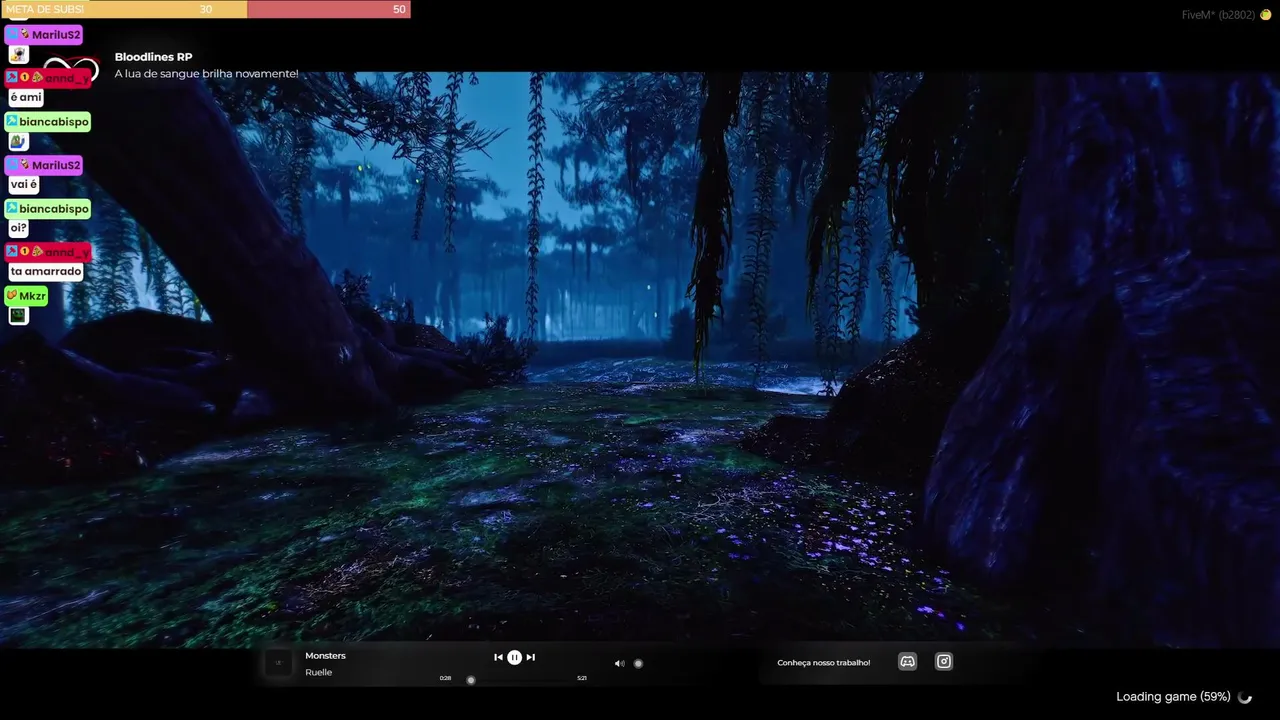Click the chat message "oi?"
Image resolution: width=1280 pixels, height=720 pixels.
point(19,228)
